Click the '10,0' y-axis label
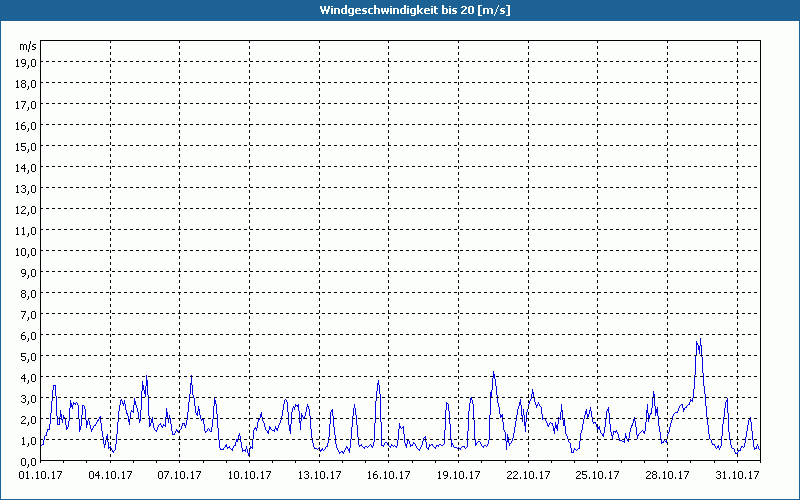Image resolution: width=800 pixels, height=500 pixels. tap(26, 252)
